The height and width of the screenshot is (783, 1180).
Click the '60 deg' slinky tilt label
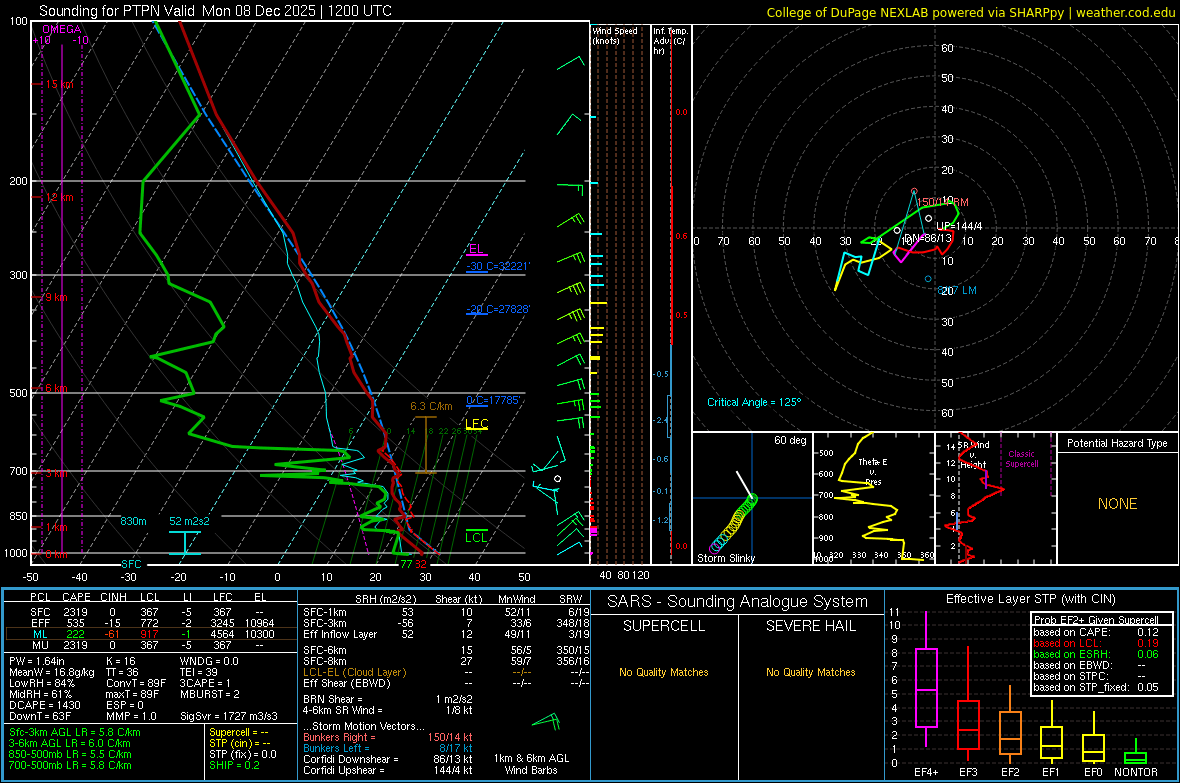pos(789,440)
